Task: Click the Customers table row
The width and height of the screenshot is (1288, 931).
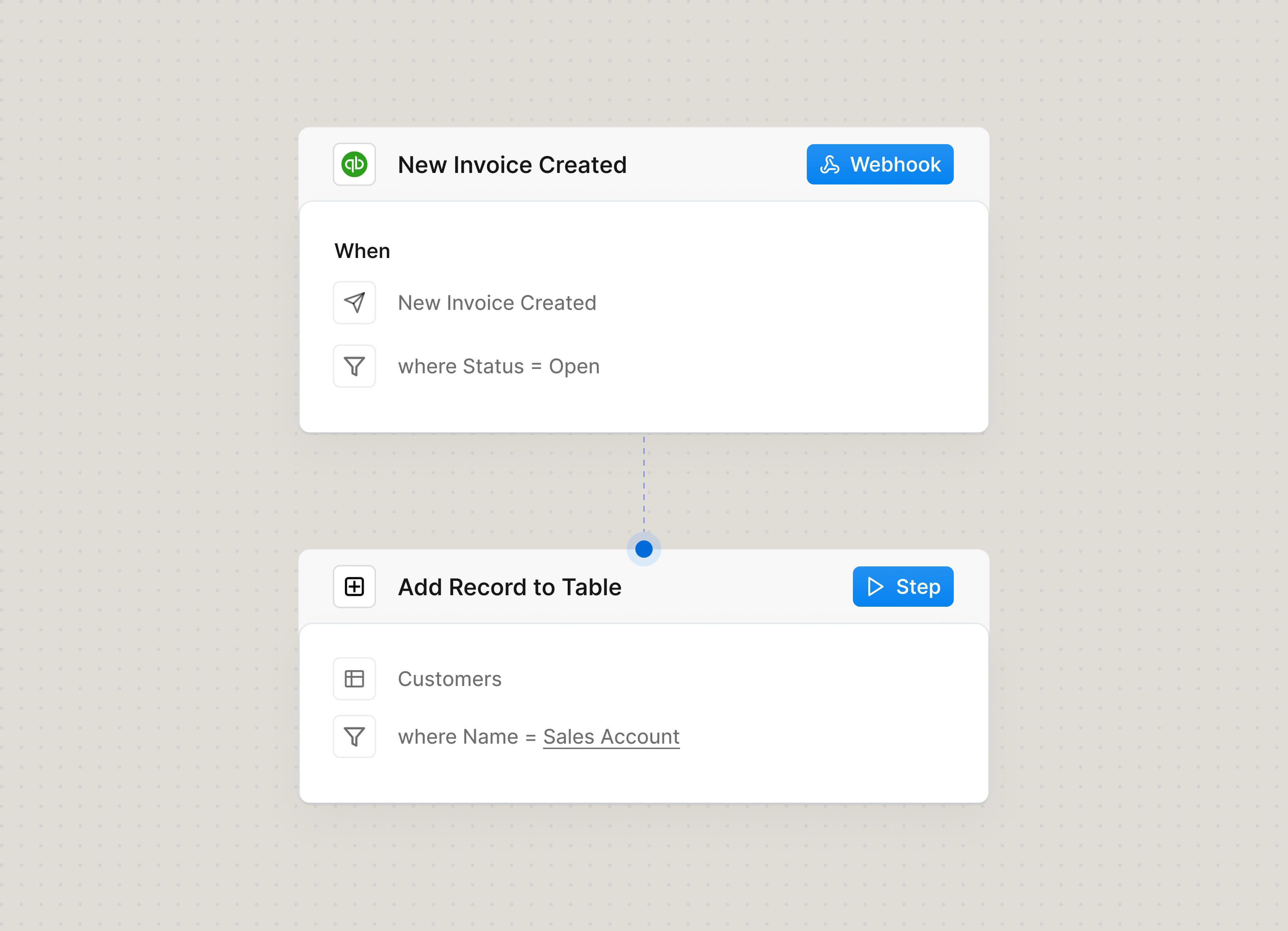Action: point(450,678)
